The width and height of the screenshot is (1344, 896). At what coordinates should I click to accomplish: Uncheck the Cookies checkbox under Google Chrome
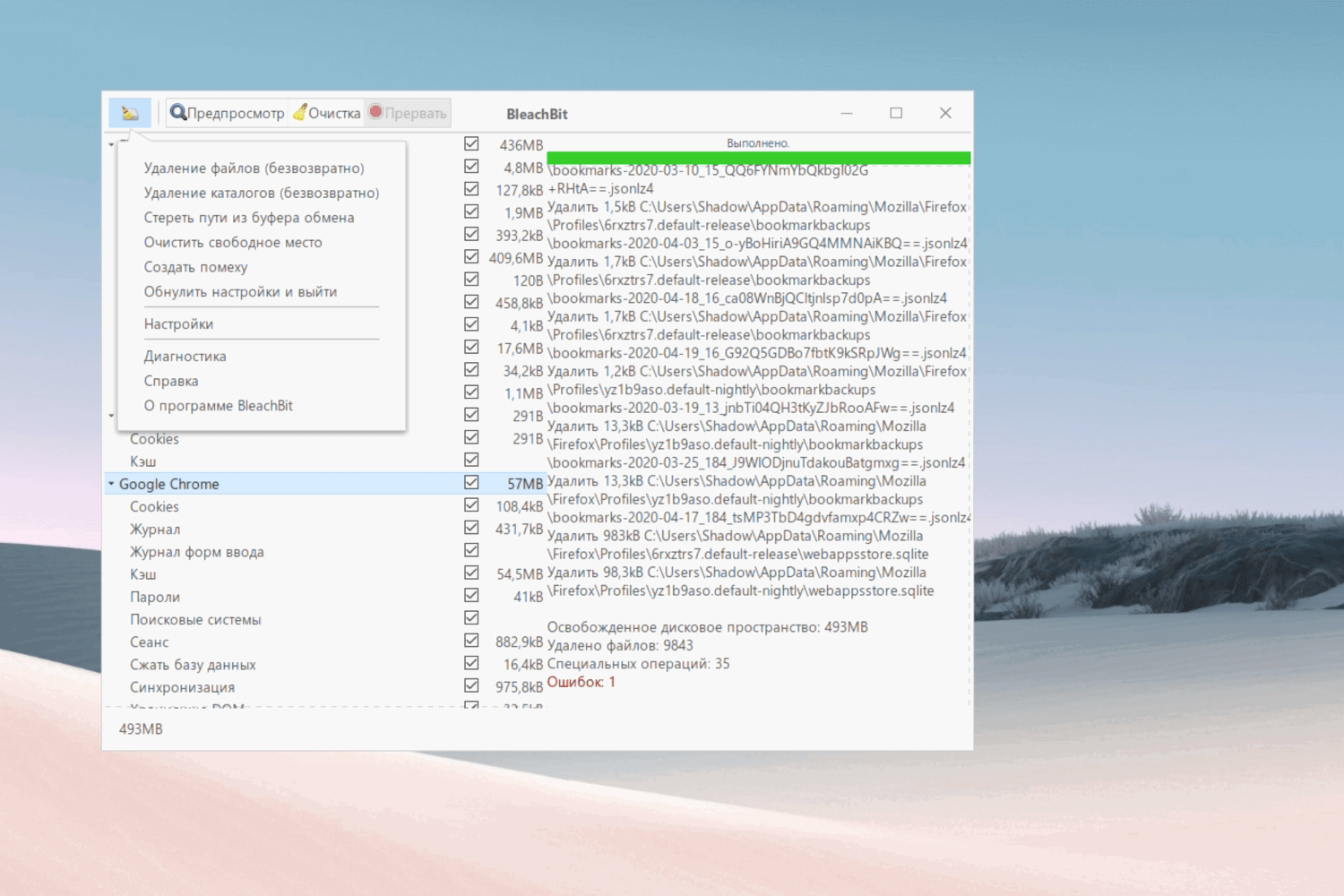coord(471,504)
